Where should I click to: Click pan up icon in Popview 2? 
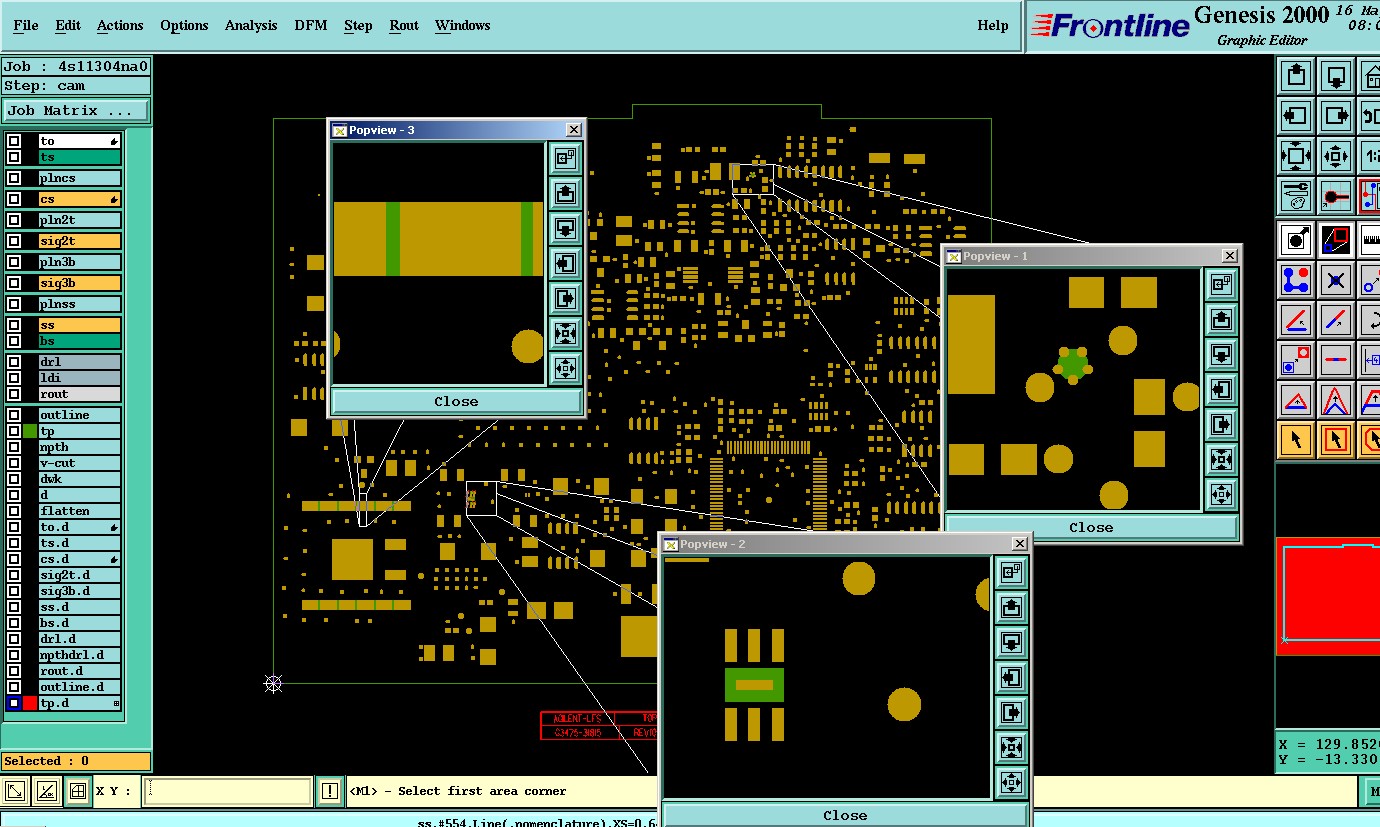[1011, 607]
